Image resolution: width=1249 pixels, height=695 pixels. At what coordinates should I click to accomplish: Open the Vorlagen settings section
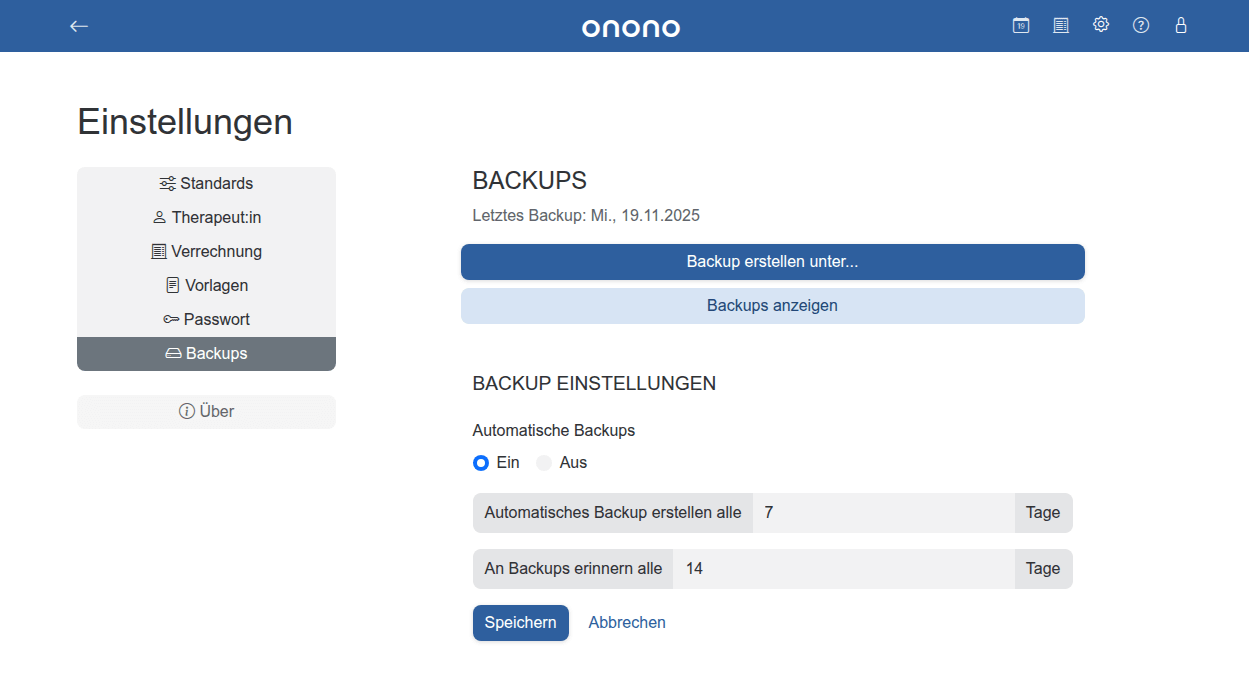206,285
